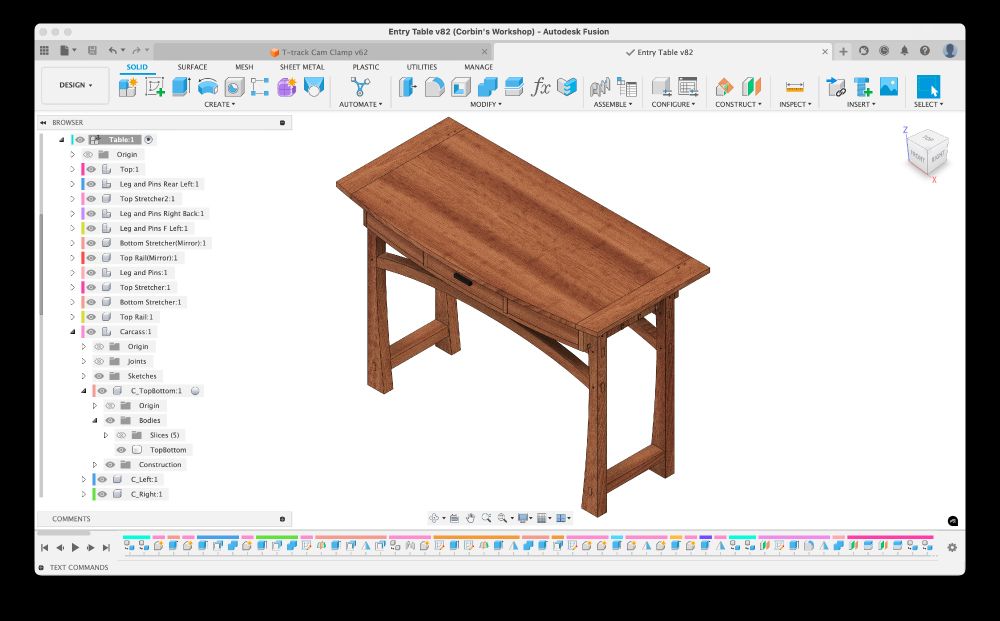The width and height of the screenshot is (1000, 621).
Task: Hide the Carcass:1 component
Action: (x=91, y=332)
